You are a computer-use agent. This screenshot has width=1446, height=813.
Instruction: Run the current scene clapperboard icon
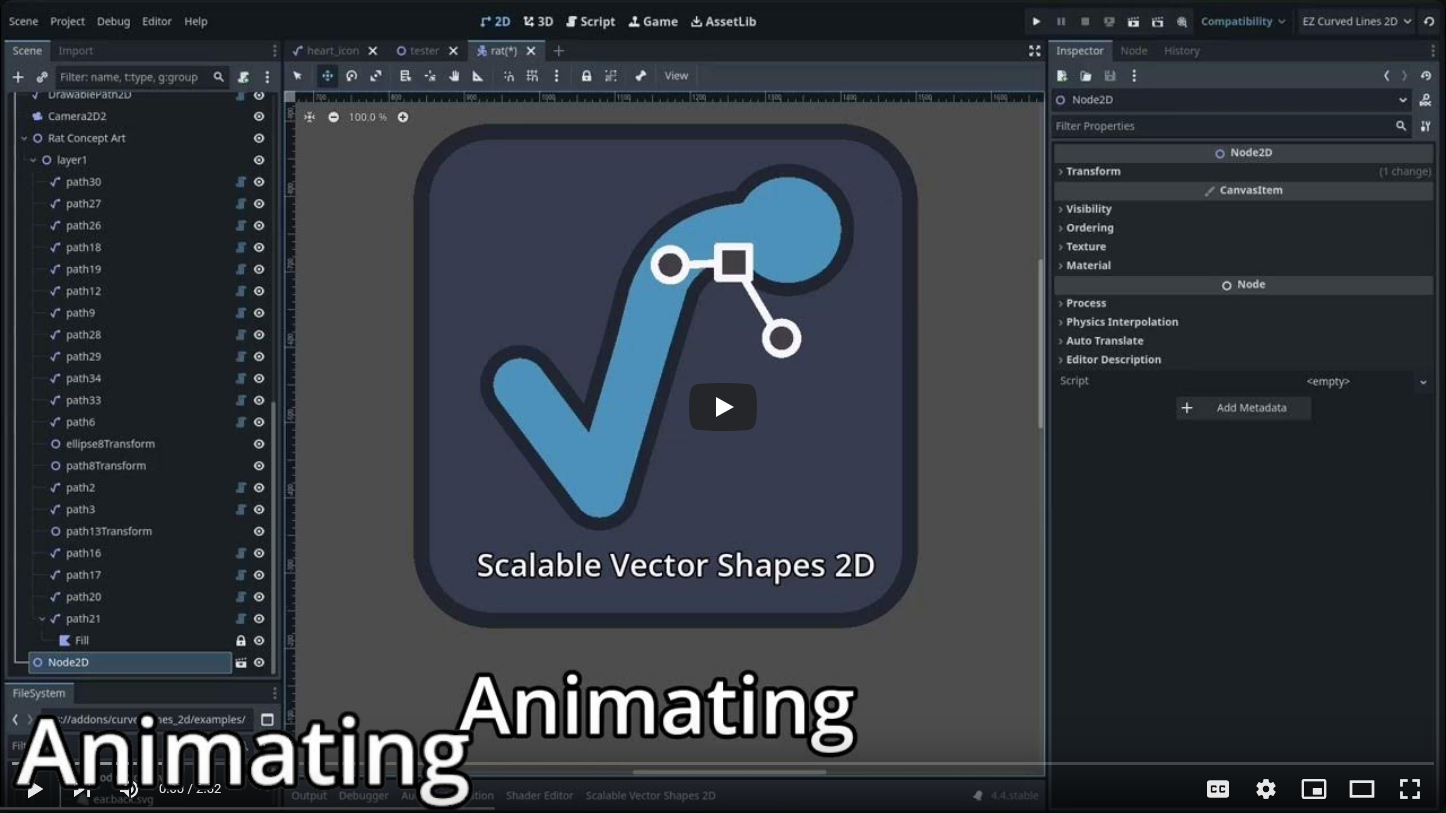click(1133, 21)
